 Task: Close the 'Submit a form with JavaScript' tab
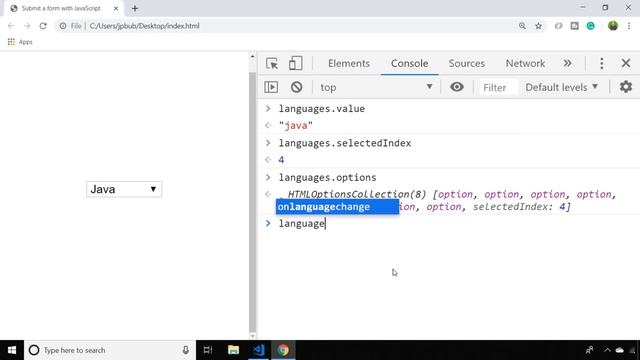click(x=116, y=8)
